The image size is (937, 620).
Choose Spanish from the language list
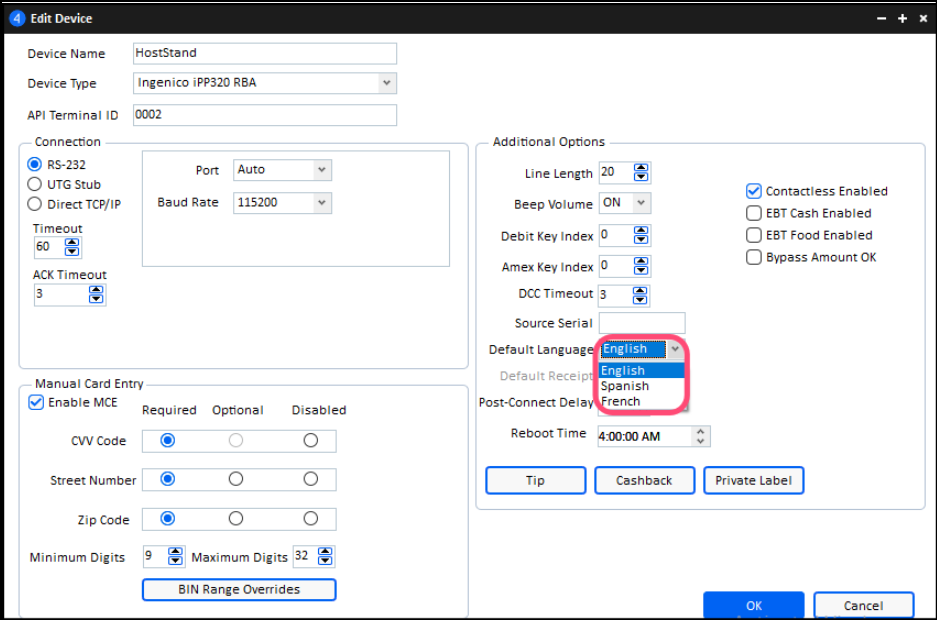tap(625, 386)
